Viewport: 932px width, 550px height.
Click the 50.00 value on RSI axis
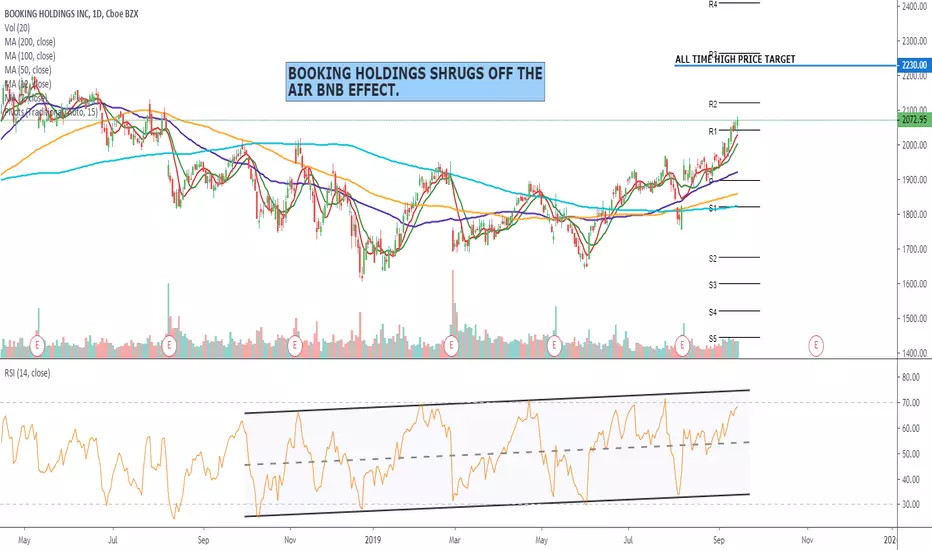[911, 454]
